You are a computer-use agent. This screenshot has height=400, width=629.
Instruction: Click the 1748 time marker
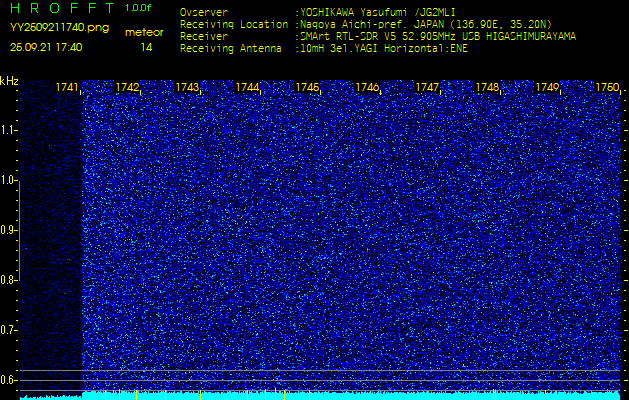487,87
